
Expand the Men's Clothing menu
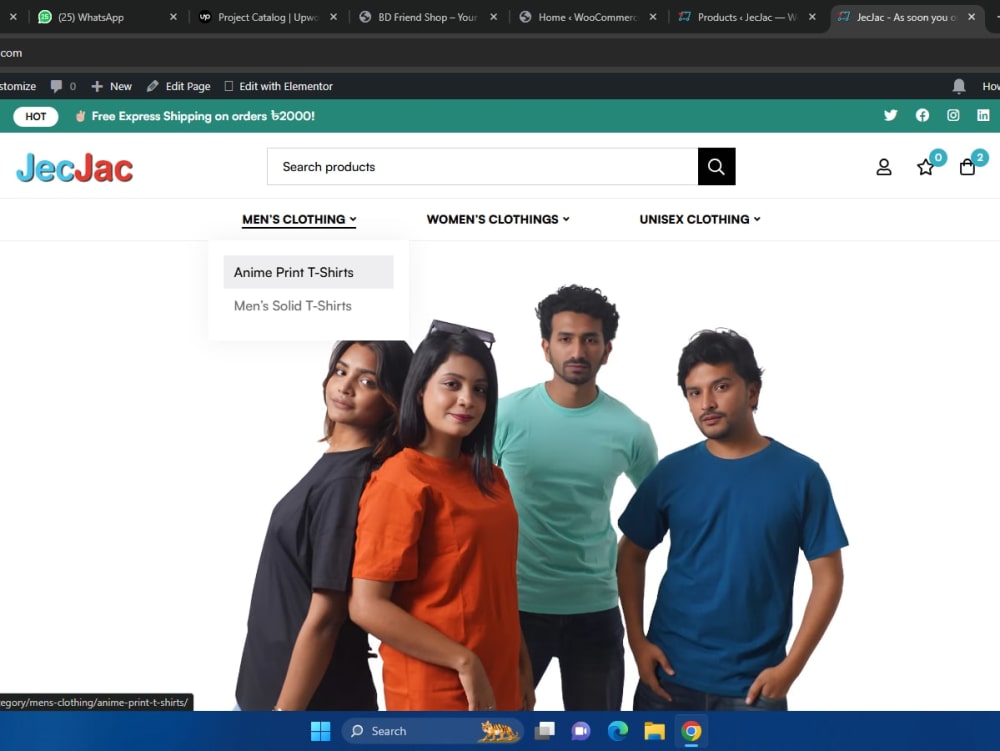pos(299,219)
